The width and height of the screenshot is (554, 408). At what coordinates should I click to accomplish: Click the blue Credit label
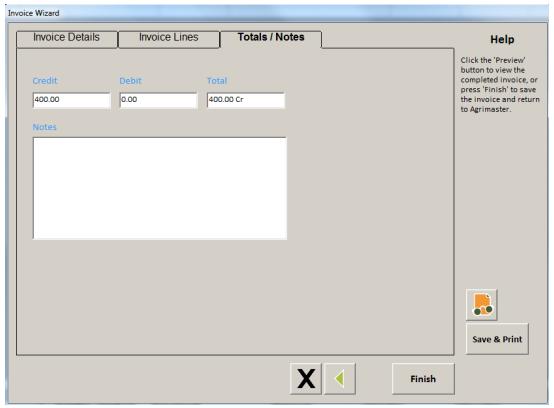click(x=45, y=81)
